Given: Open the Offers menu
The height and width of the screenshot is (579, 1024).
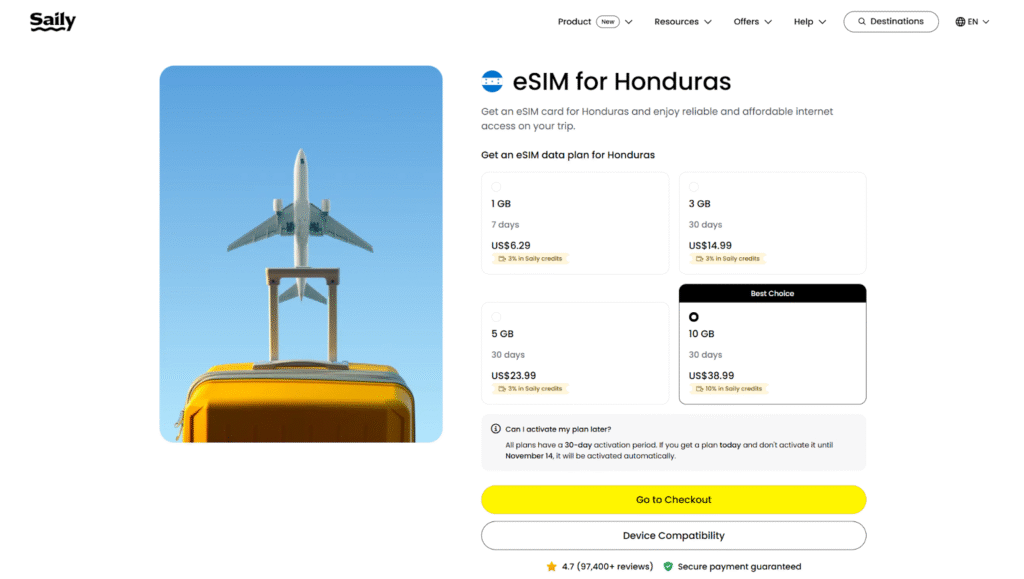Looking at the screenshot, I should (x=752, y=21).
